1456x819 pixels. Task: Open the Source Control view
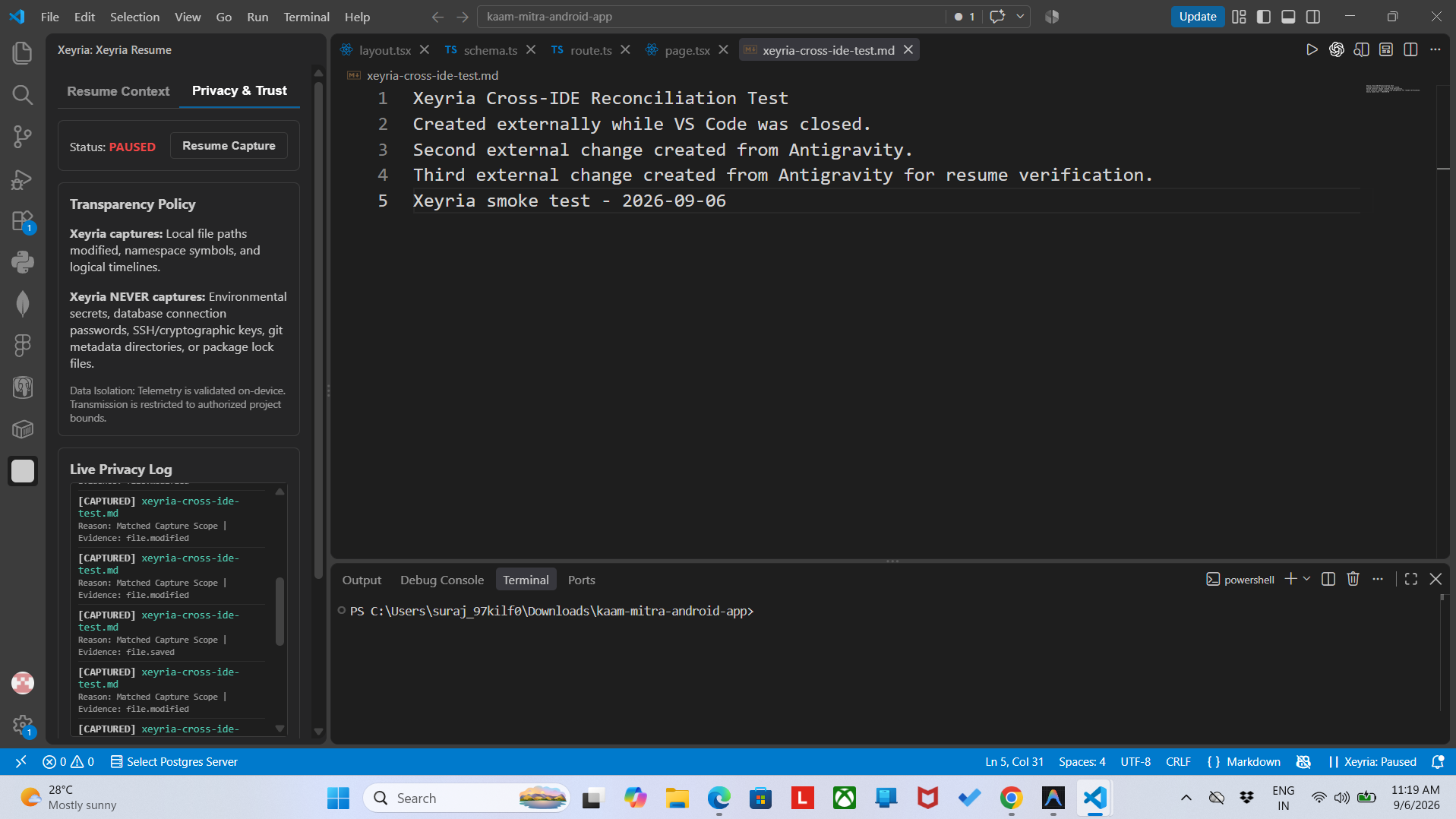23,137
